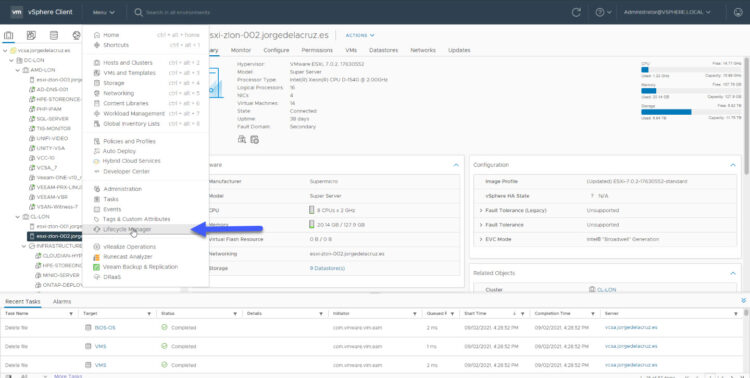
Task: Switch to the Monitor tab
Action: pyautogui.click(x=241, y=50)
